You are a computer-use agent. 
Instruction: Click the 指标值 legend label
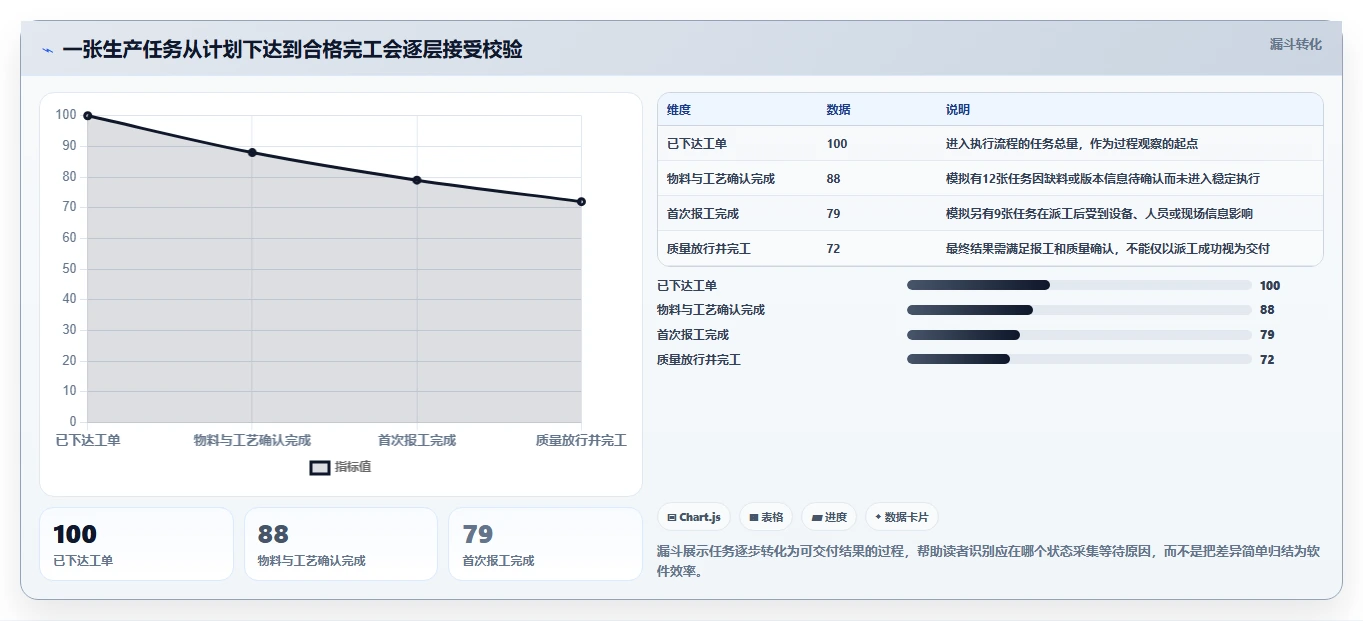tap(353, 467)
